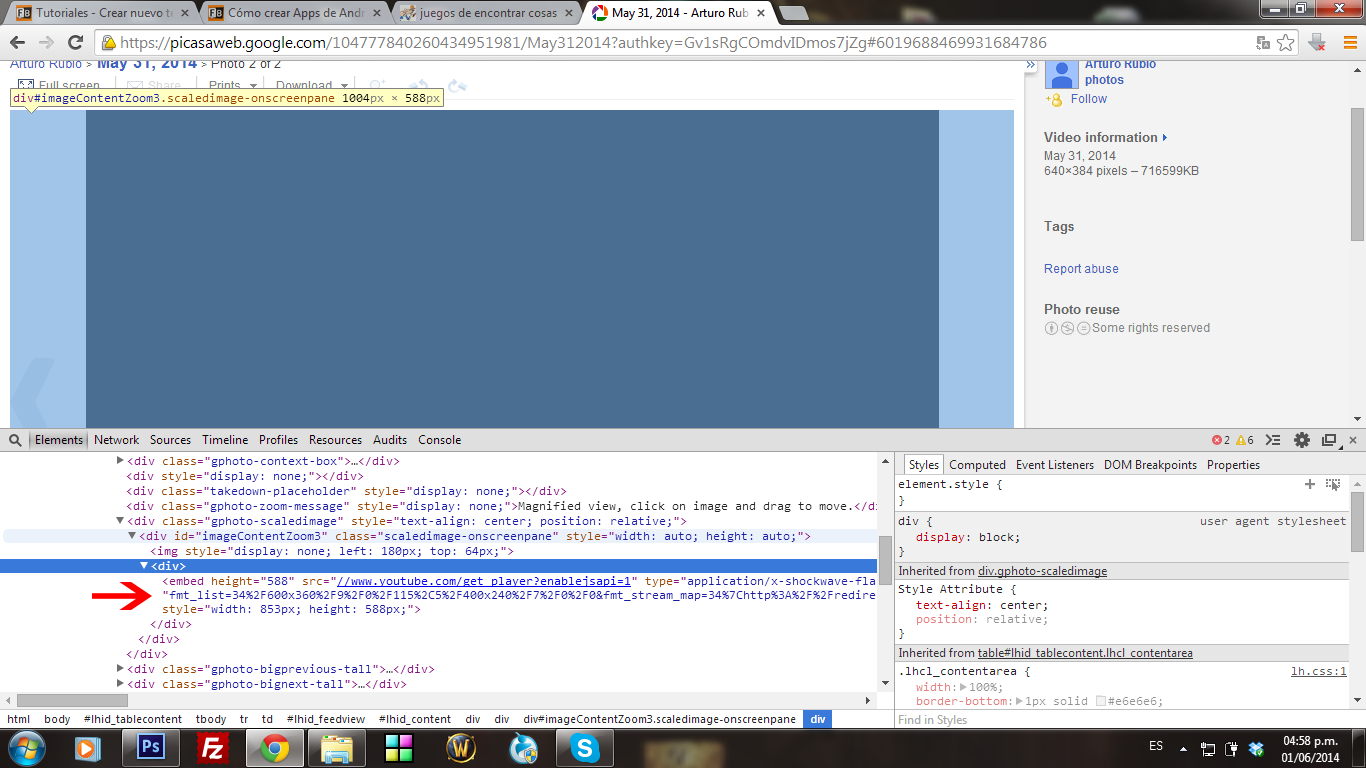Expand the border-bottom CSS property triangle

1020,701
